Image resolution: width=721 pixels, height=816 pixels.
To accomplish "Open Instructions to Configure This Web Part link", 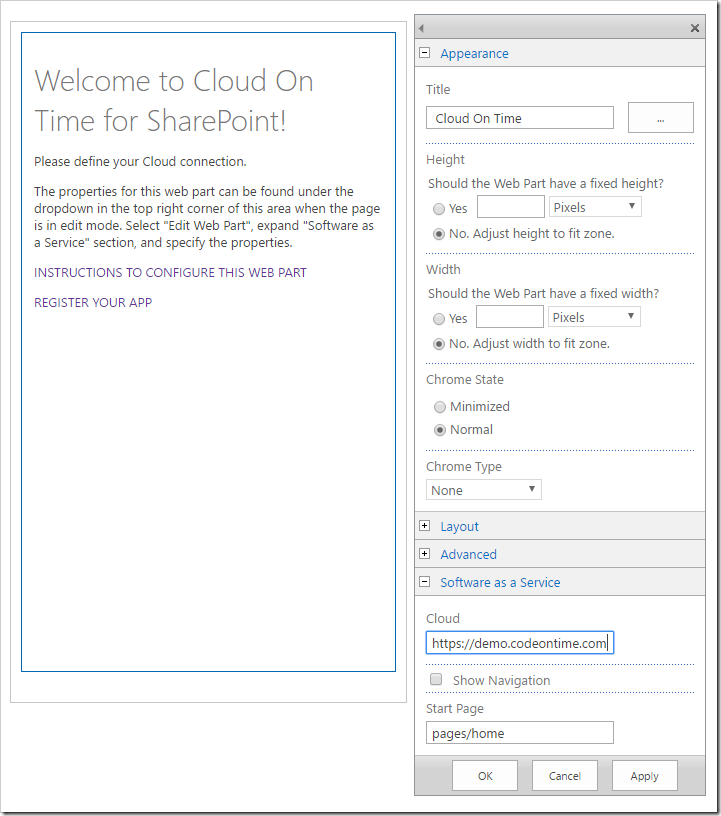I will [170, 273].
